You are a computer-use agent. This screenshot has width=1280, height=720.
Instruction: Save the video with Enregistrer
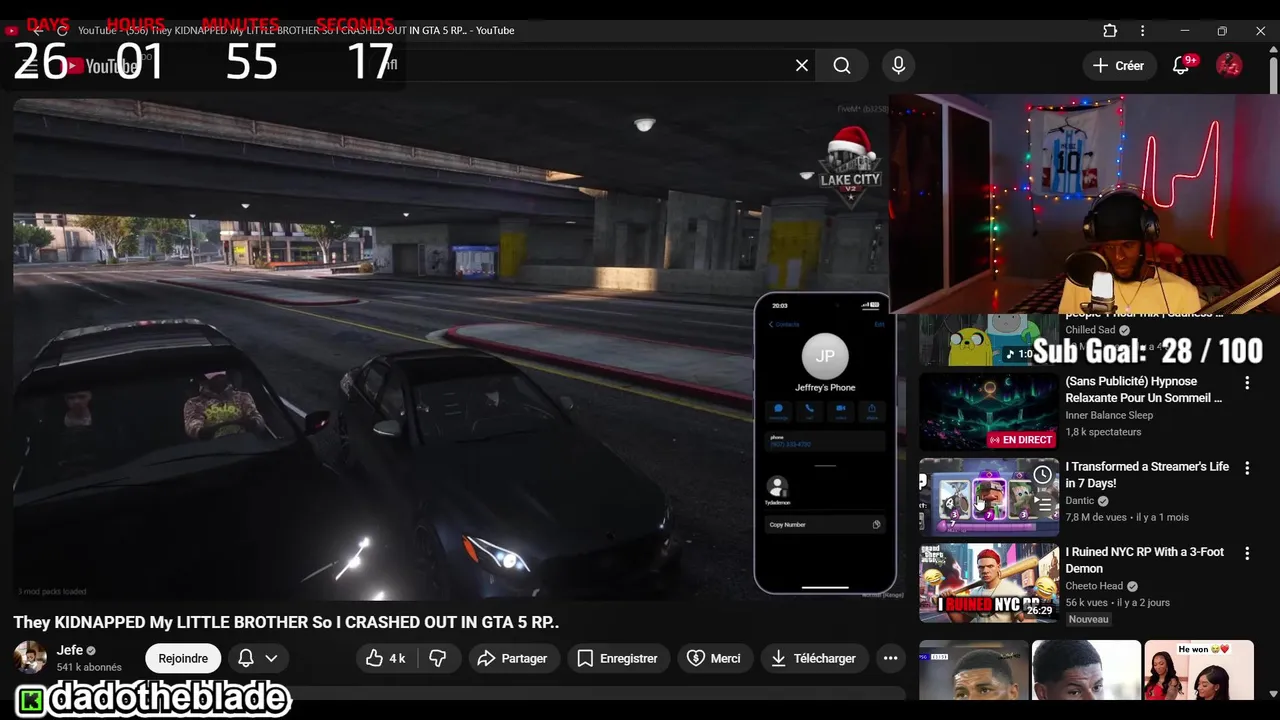[619, 658]
